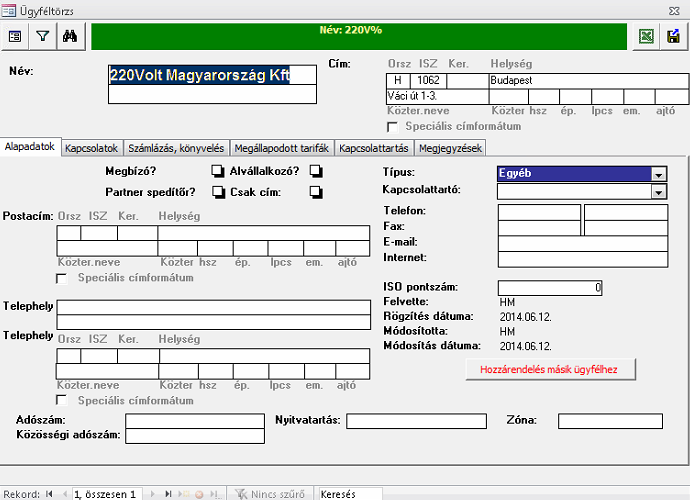This screenshot has width=690, height=500.
Task: Click the Adószám input field
Action: 195,421
